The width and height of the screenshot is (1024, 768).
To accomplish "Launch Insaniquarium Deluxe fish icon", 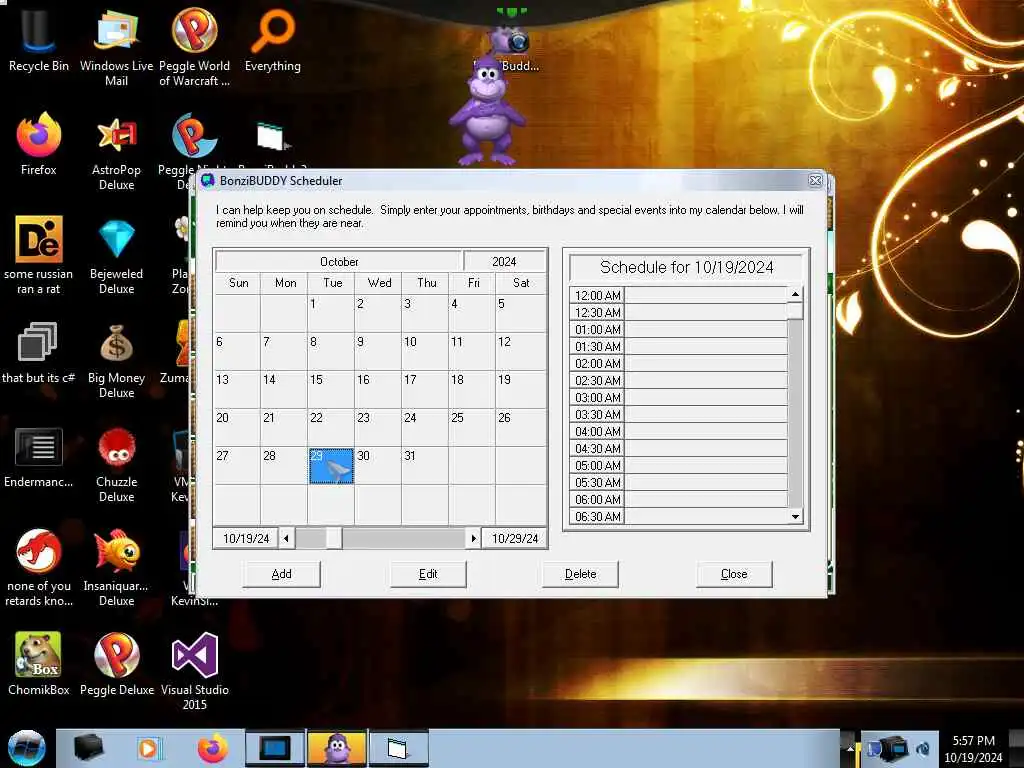I will [116, 567].
